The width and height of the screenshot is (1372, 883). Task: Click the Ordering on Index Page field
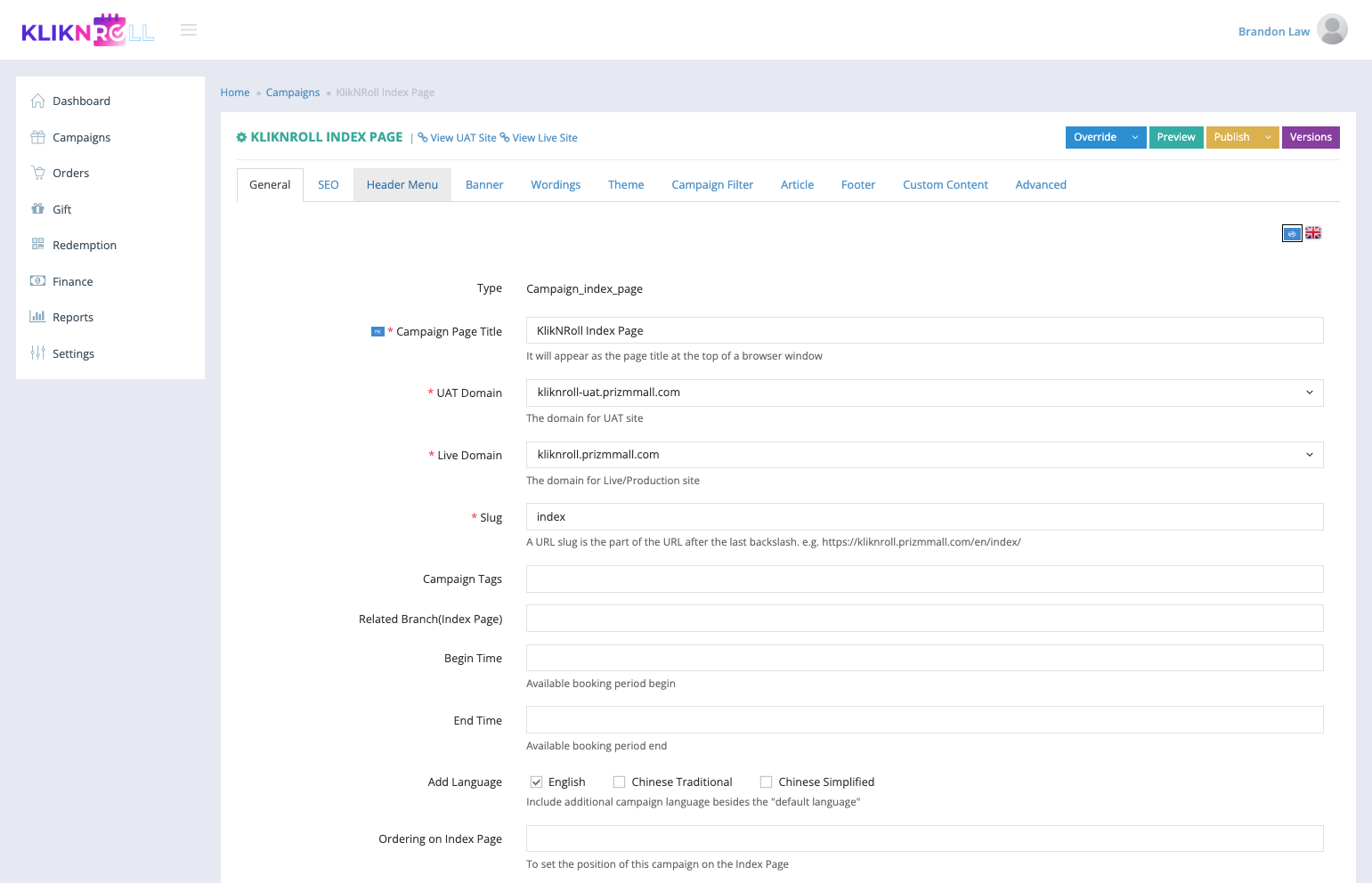click(x=924, y=838)
